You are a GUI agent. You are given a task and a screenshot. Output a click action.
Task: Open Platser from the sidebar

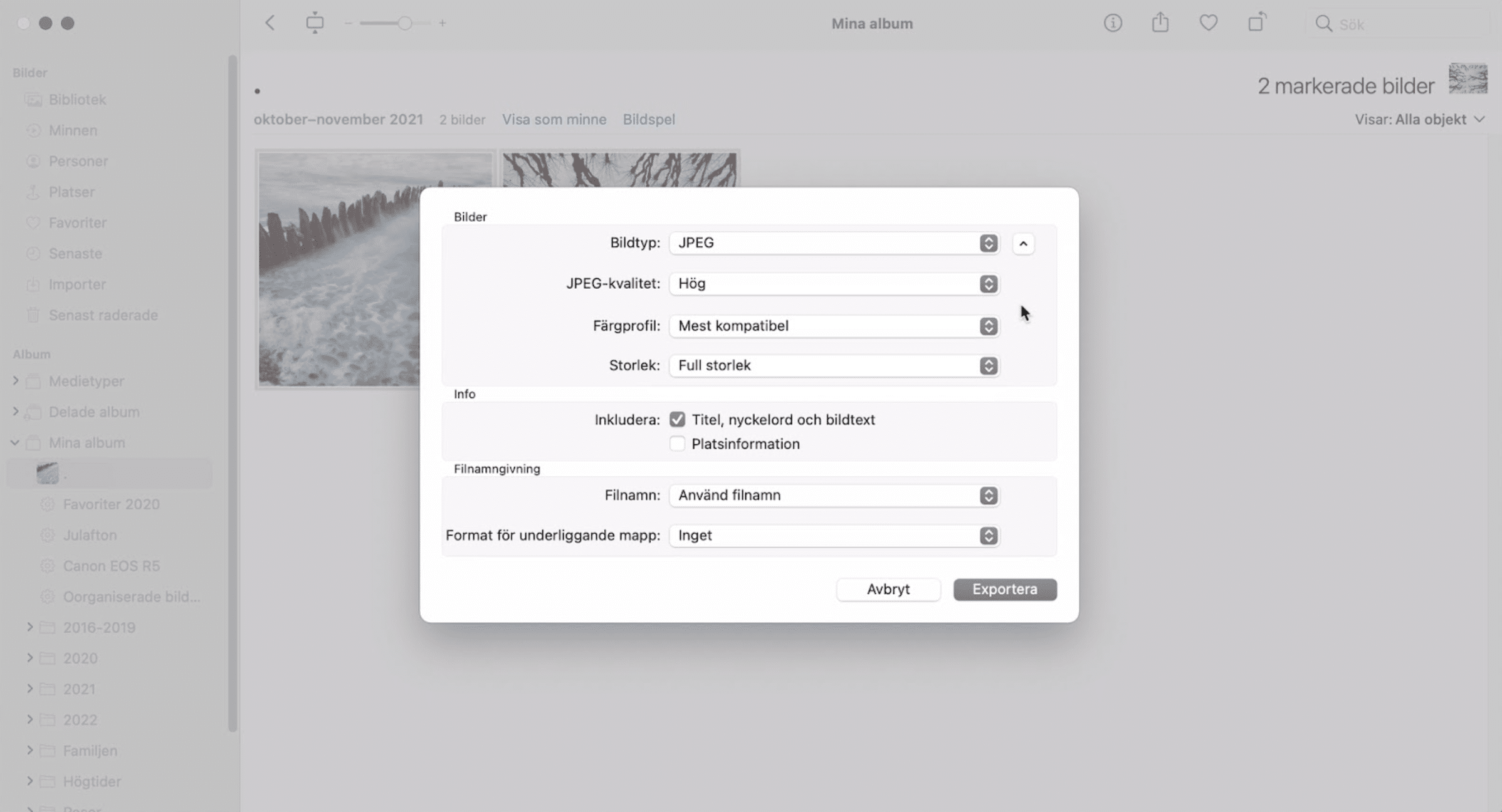coord(71,192)
